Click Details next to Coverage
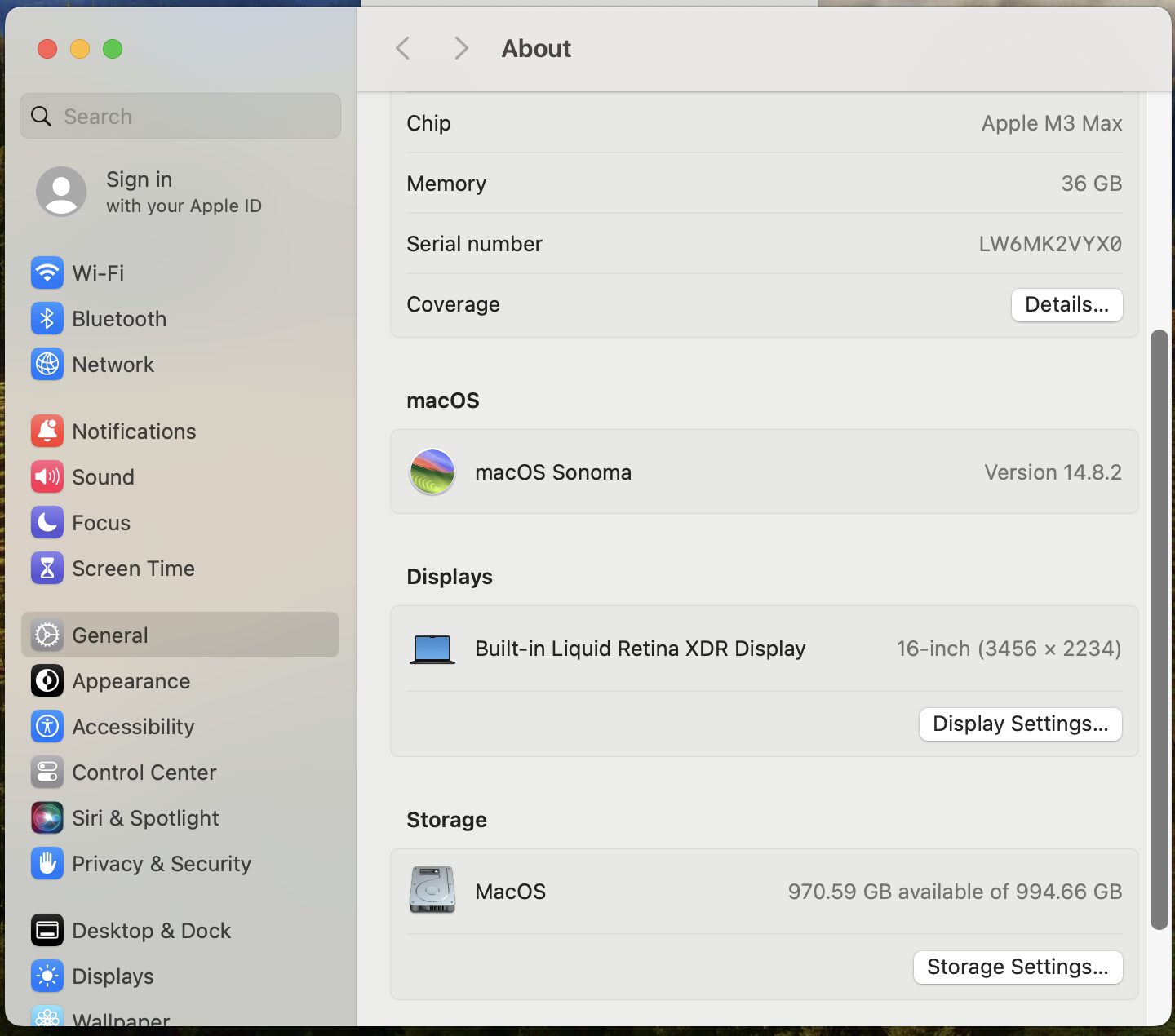1175x1036 pixels. click(1066, 305)
